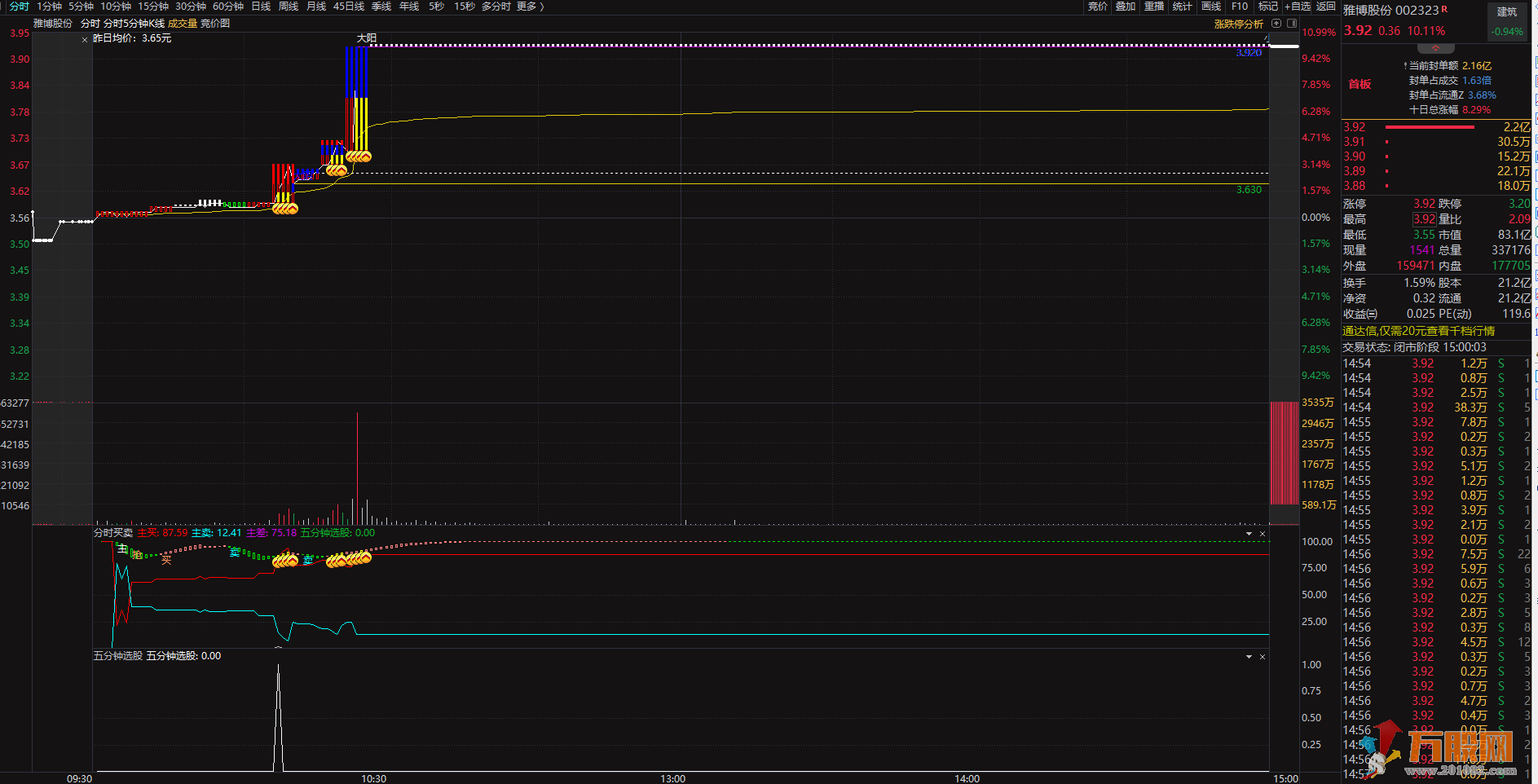Click the 14:54 trade row with 38.3万
Viewport: 1538px width, 784px height.
click(1437, 407)
